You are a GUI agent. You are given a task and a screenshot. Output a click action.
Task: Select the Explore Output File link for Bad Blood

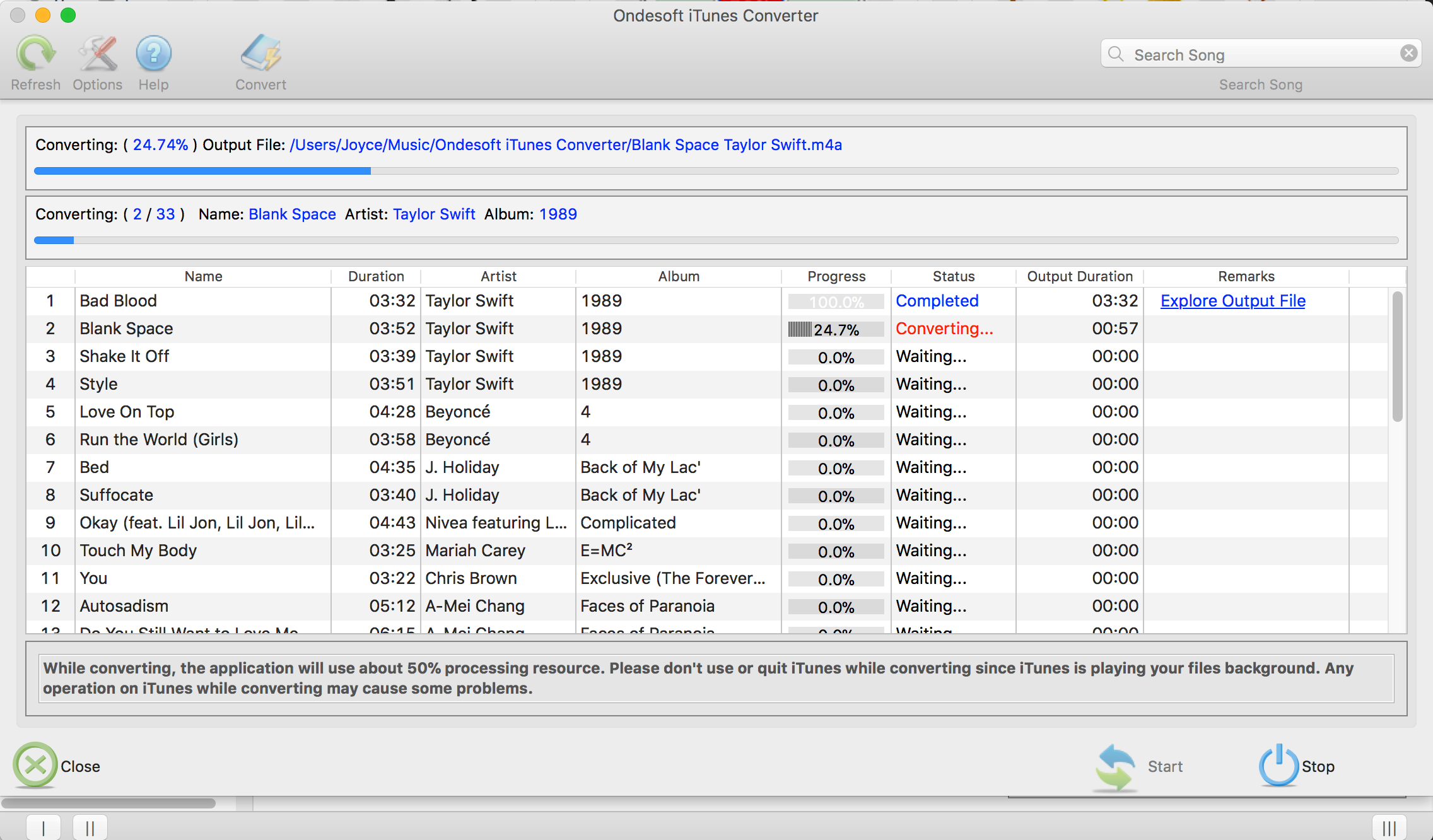coord(1234,300)
